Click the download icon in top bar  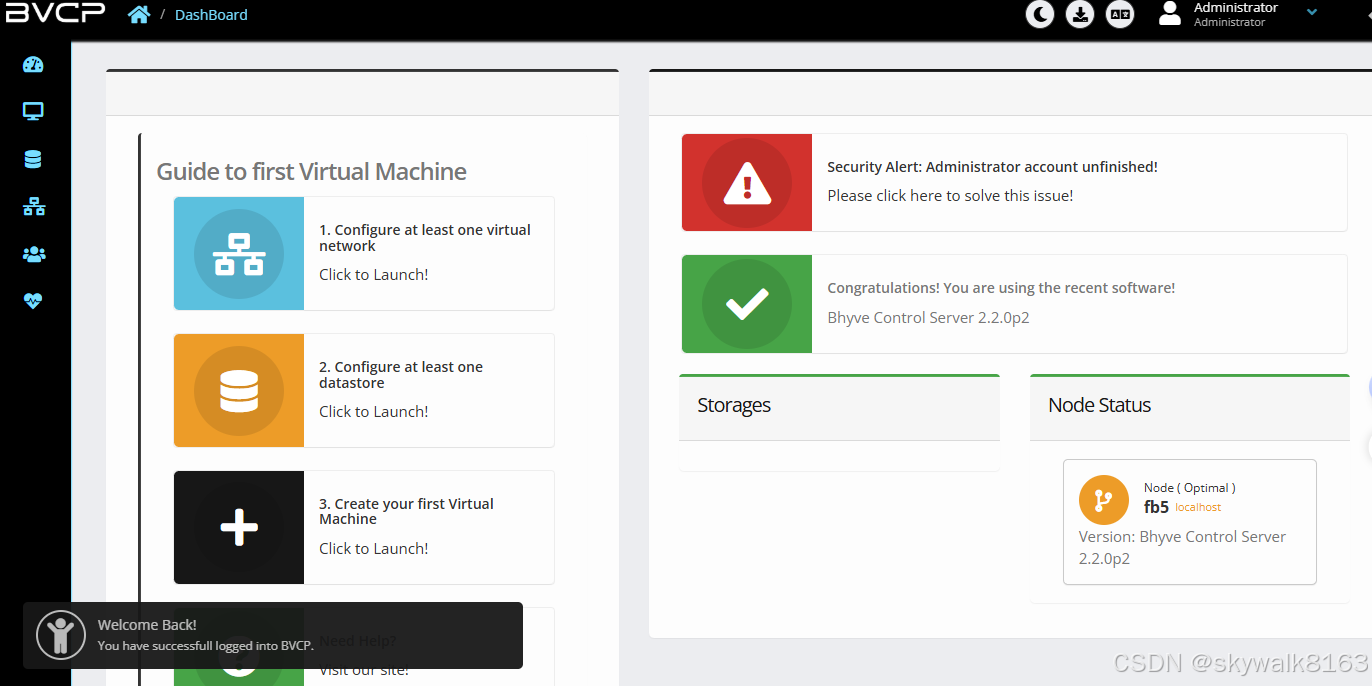click(x=1080, y=14)
